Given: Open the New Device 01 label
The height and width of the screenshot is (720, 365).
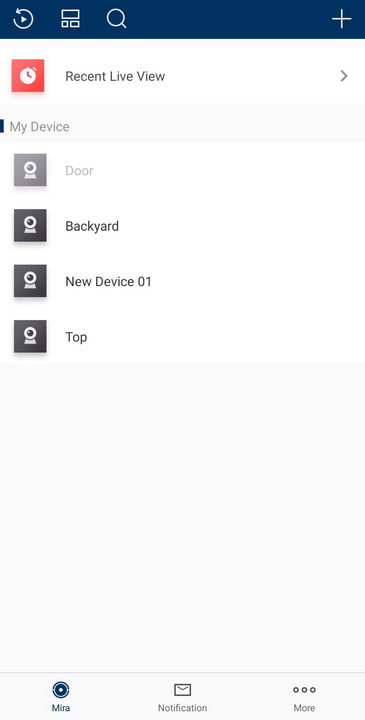Looking at the screenshot, I should [x=108, y=281].
